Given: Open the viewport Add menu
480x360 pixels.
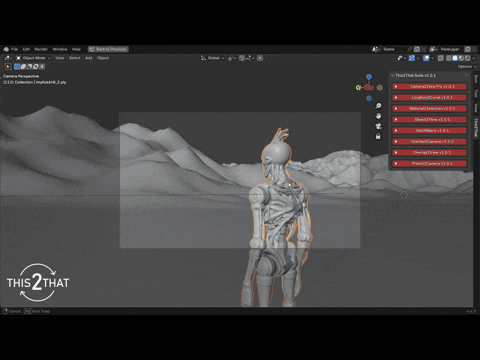Looking at the screenshot, I should point(89,58).
